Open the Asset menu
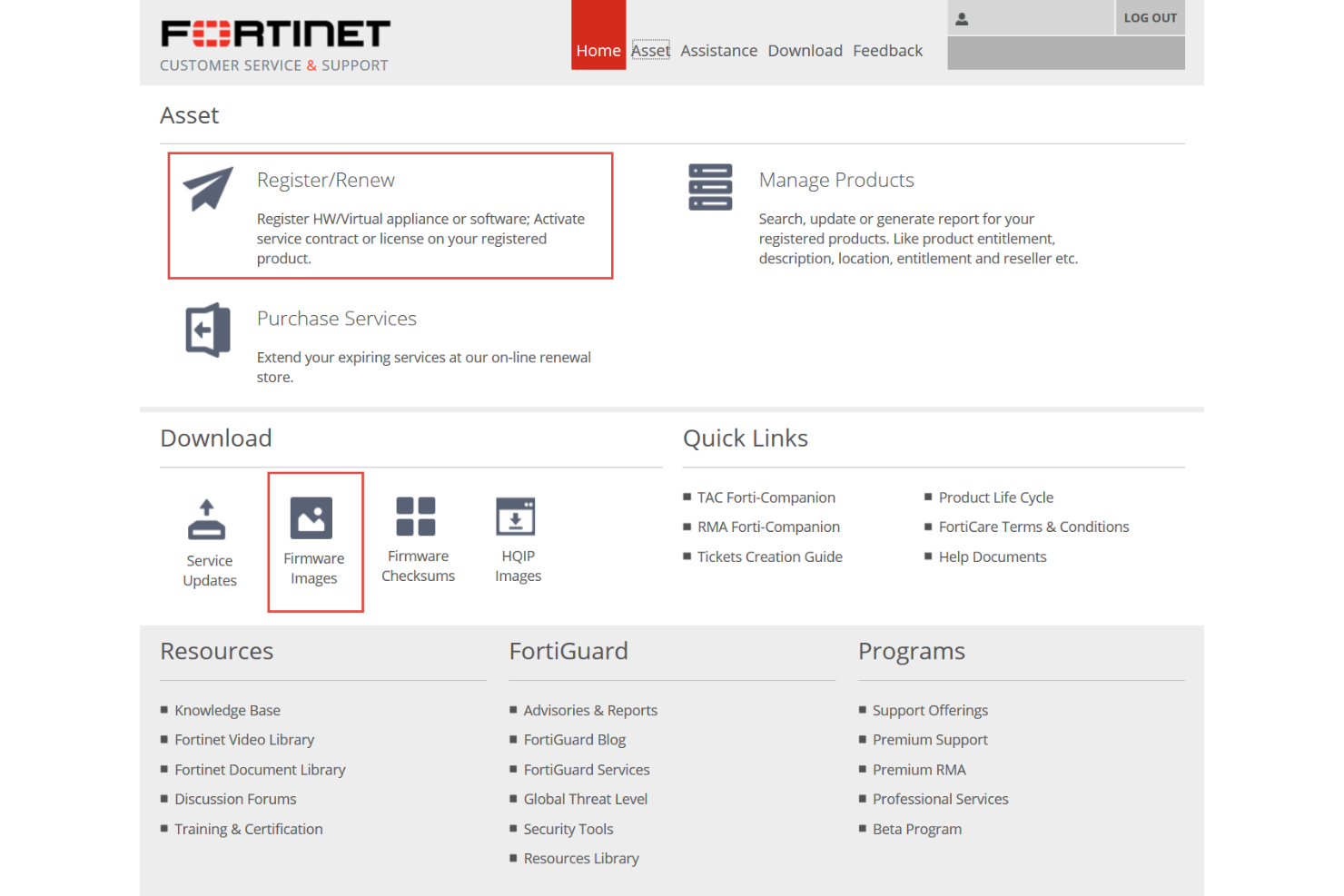This screenshot has width=1344, height=896. point(651,51)
